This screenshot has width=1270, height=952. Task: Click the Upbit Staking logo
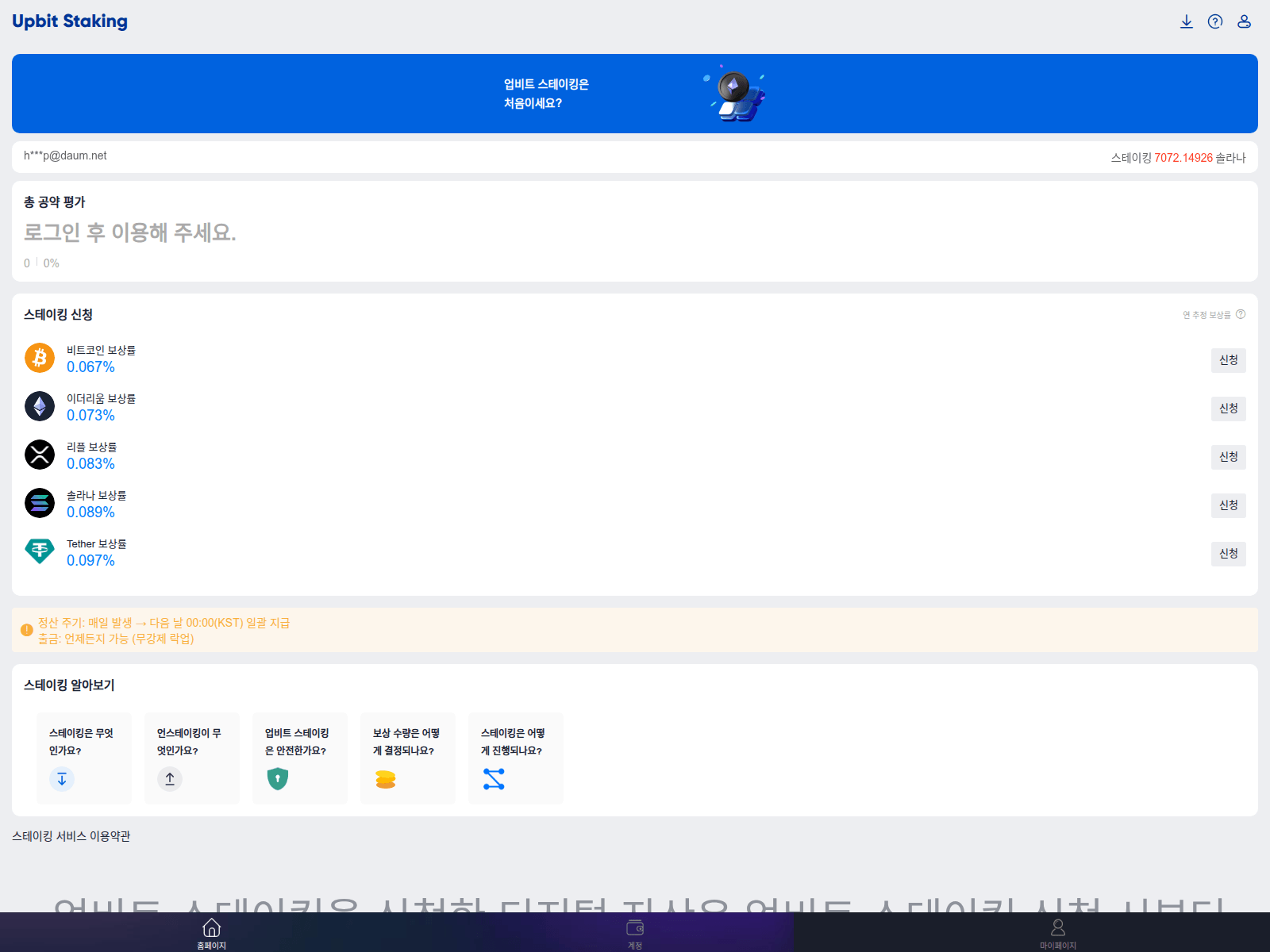click(x=70, y=21)
